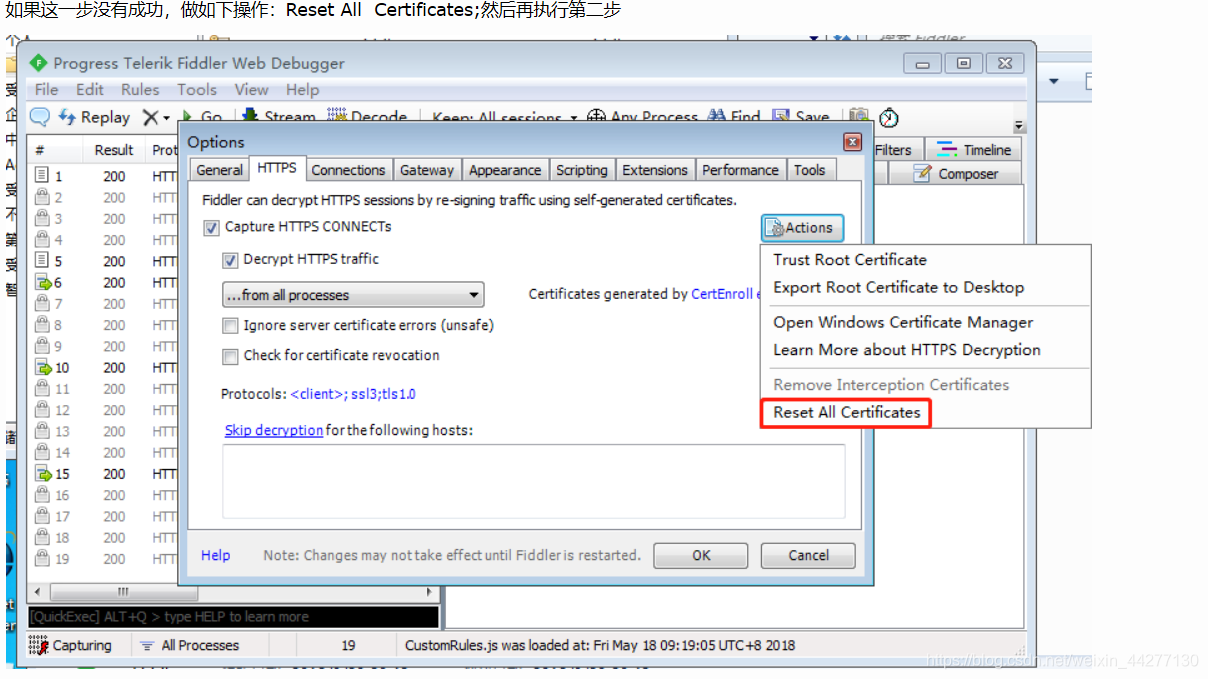
Task: Select session row 15 with green arrow
Action: pos(105,474)
